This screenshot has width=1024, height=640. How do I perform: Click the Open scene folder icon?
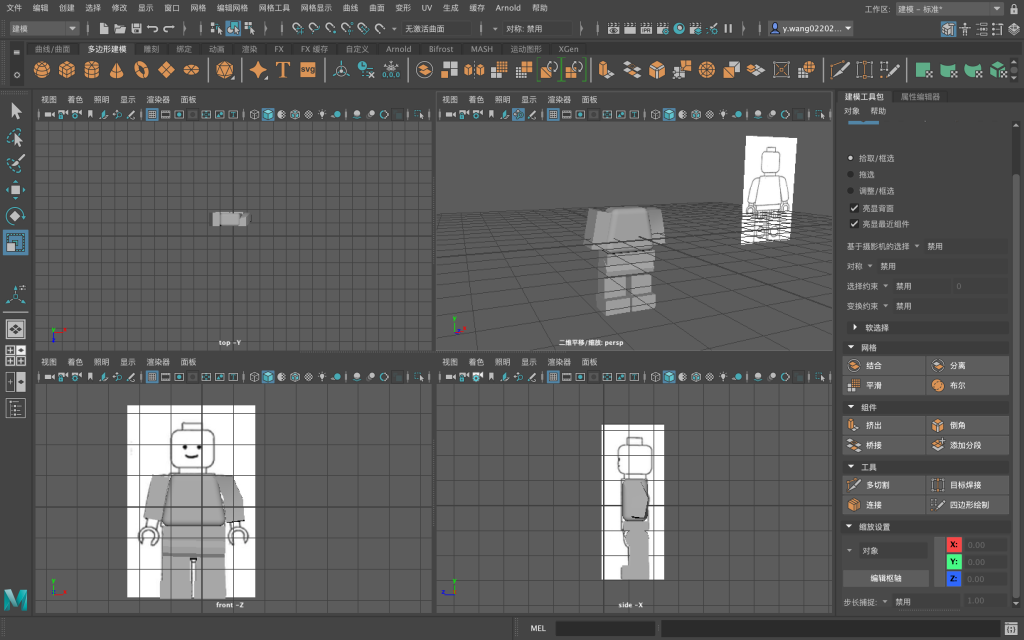tap(120, 28)
